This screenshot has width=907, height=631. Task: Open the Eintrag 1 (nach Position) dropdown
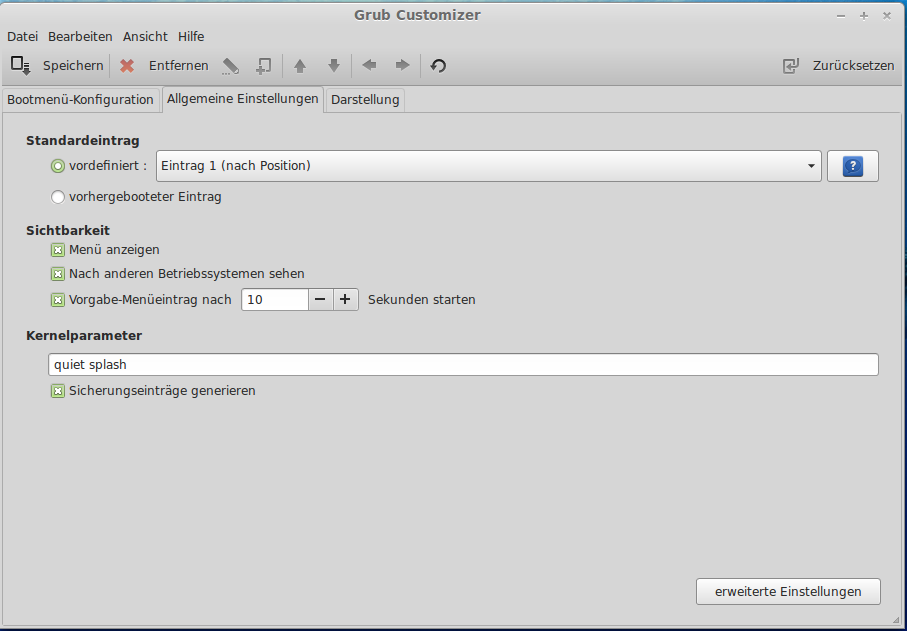click(x=489, y=166)
